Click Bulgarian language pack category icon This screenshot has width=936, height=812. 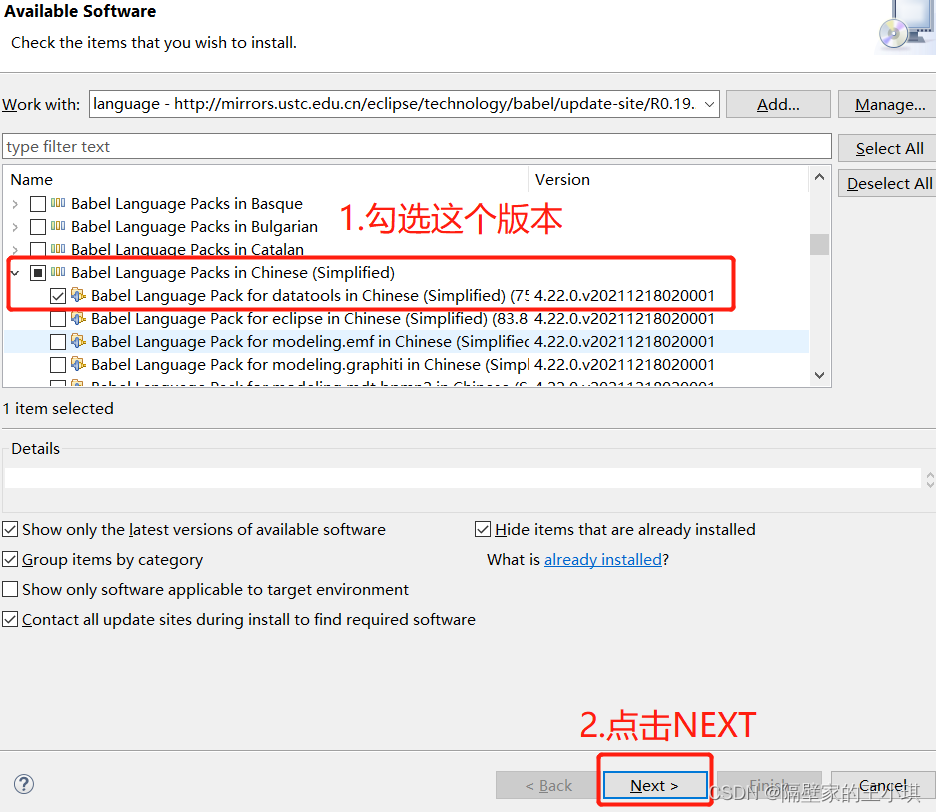pos(58,226)
